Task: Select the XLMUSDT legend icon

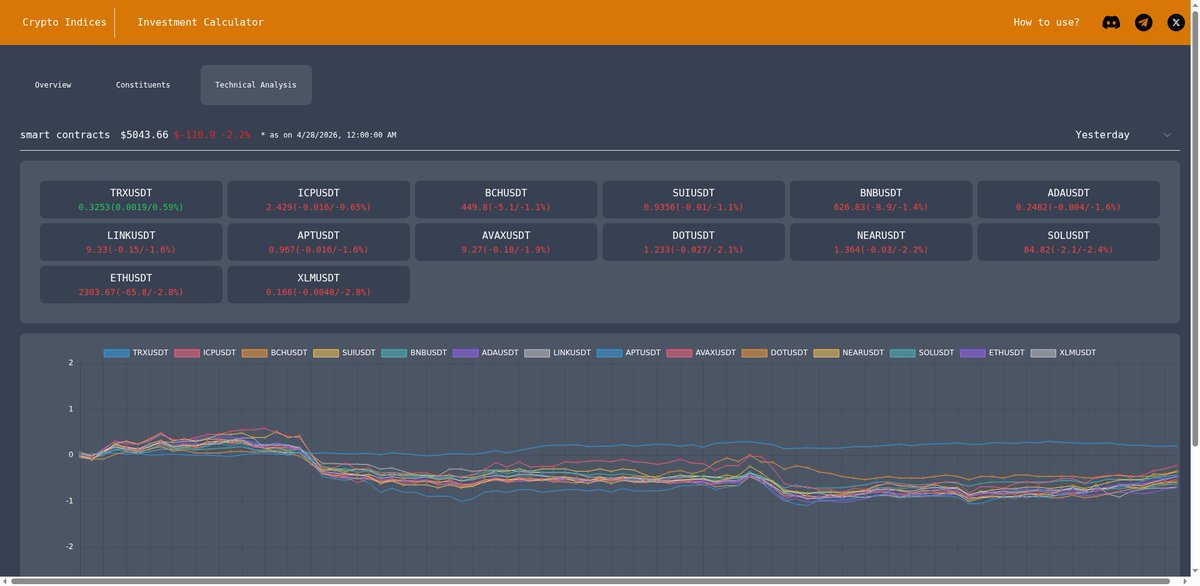Action: pyautogui.click(x=1044, y=352)
